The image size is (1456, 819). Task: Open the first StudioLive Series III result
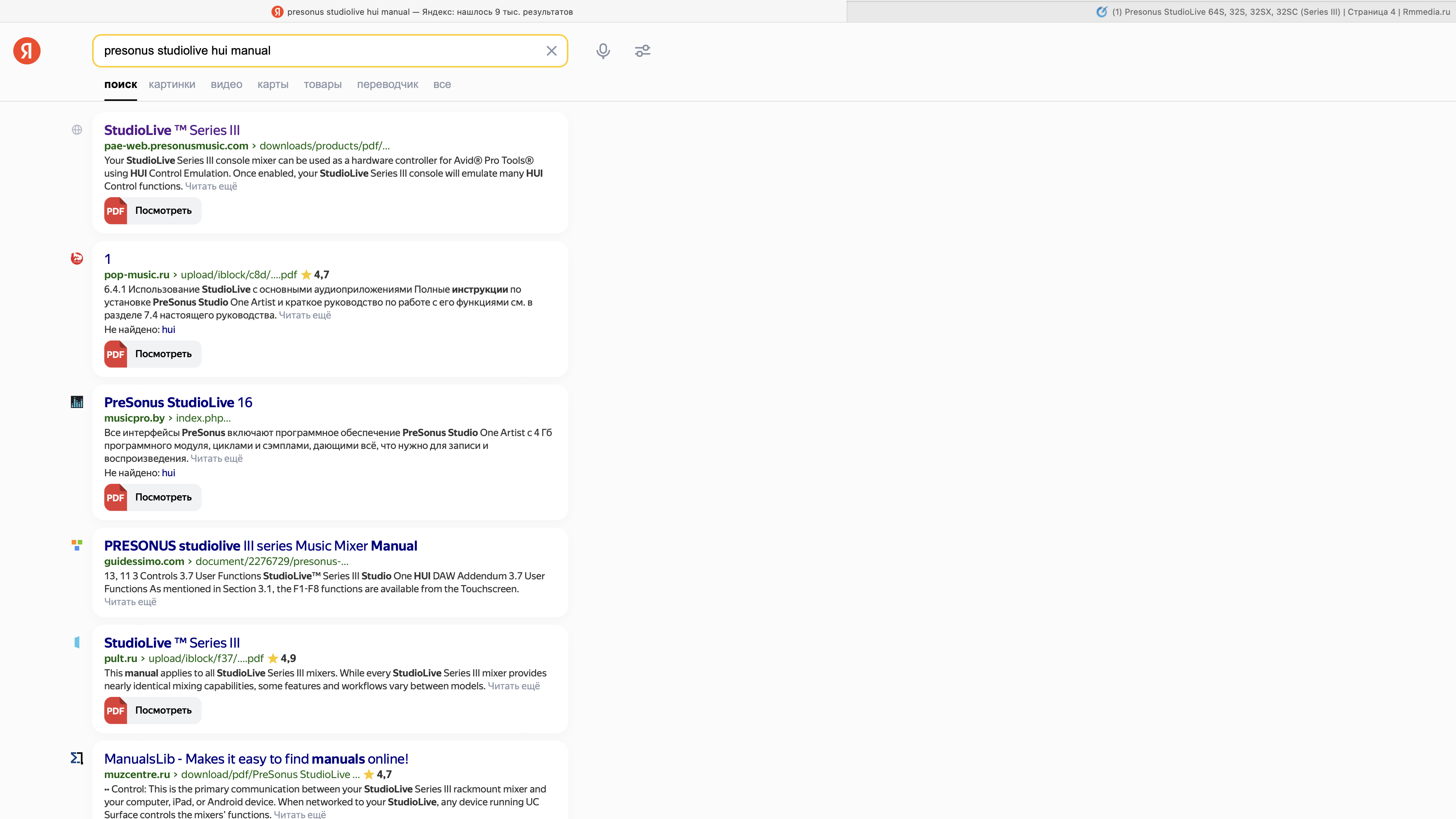click(172, 130)
